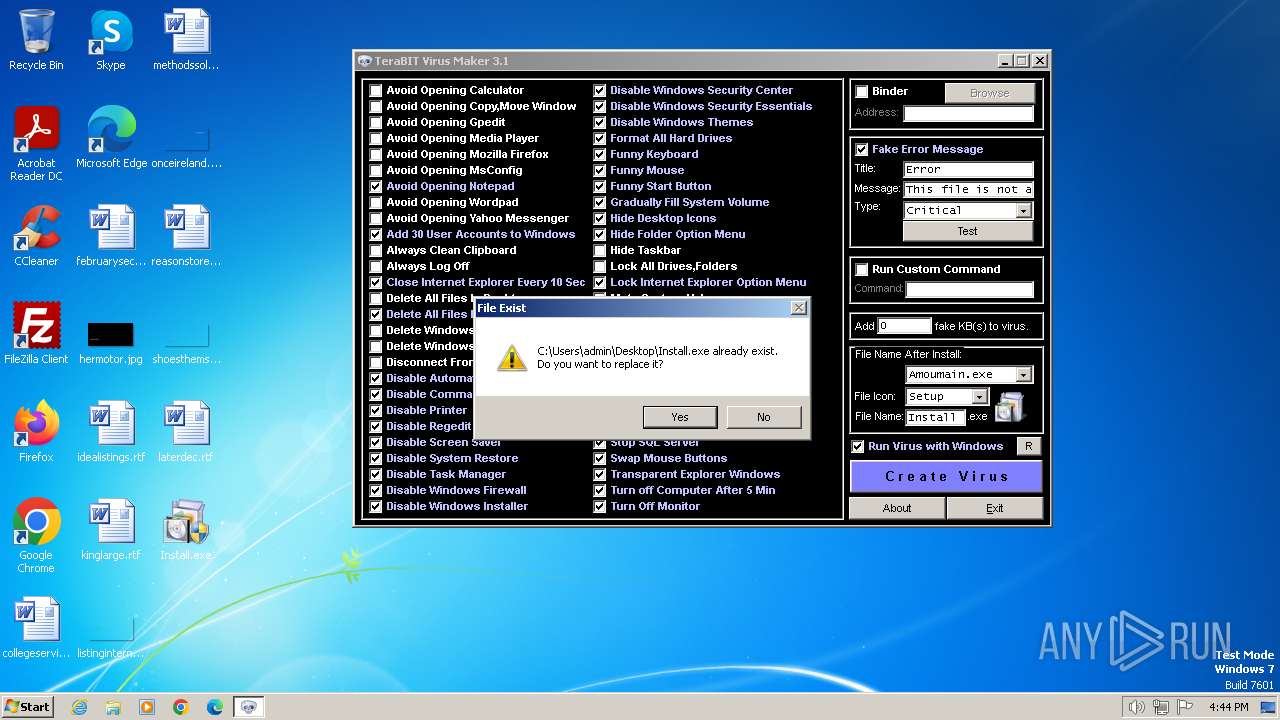
Task: Expand the File Name After Install dropdown
Action: click(1023, 375)
